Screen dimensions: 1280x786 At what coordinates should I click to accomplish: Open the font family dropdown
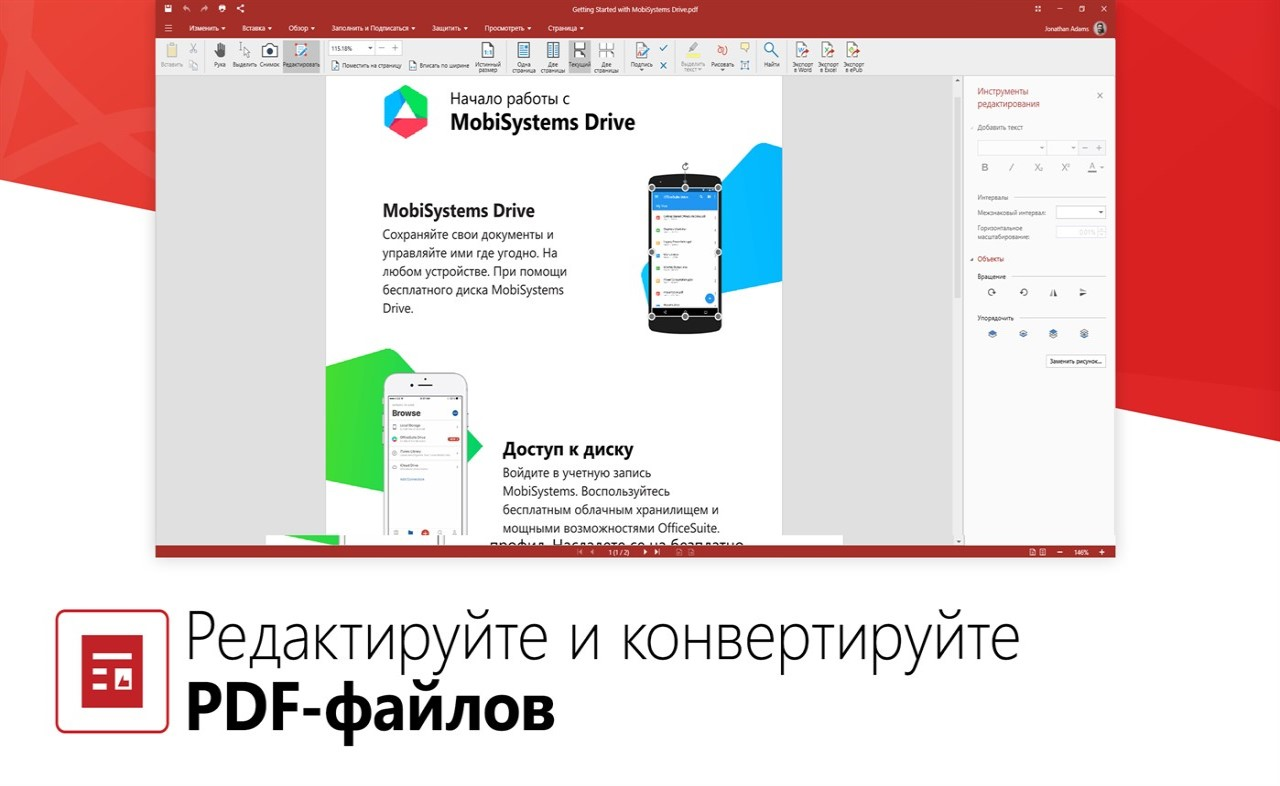tap(1012, 148)
